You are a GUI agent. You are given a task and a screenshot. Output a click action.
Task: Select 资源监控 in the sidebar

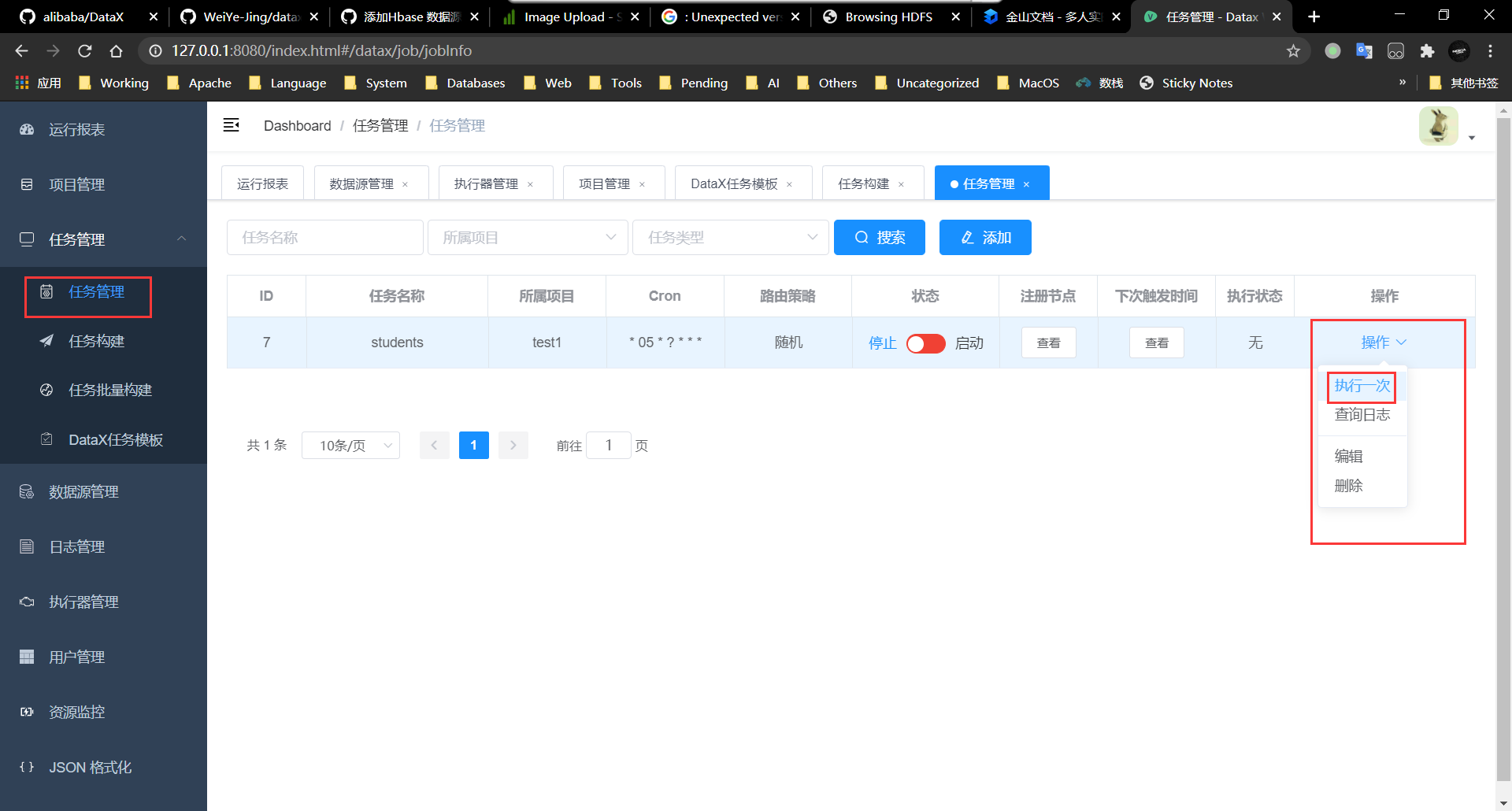point(76,711)
